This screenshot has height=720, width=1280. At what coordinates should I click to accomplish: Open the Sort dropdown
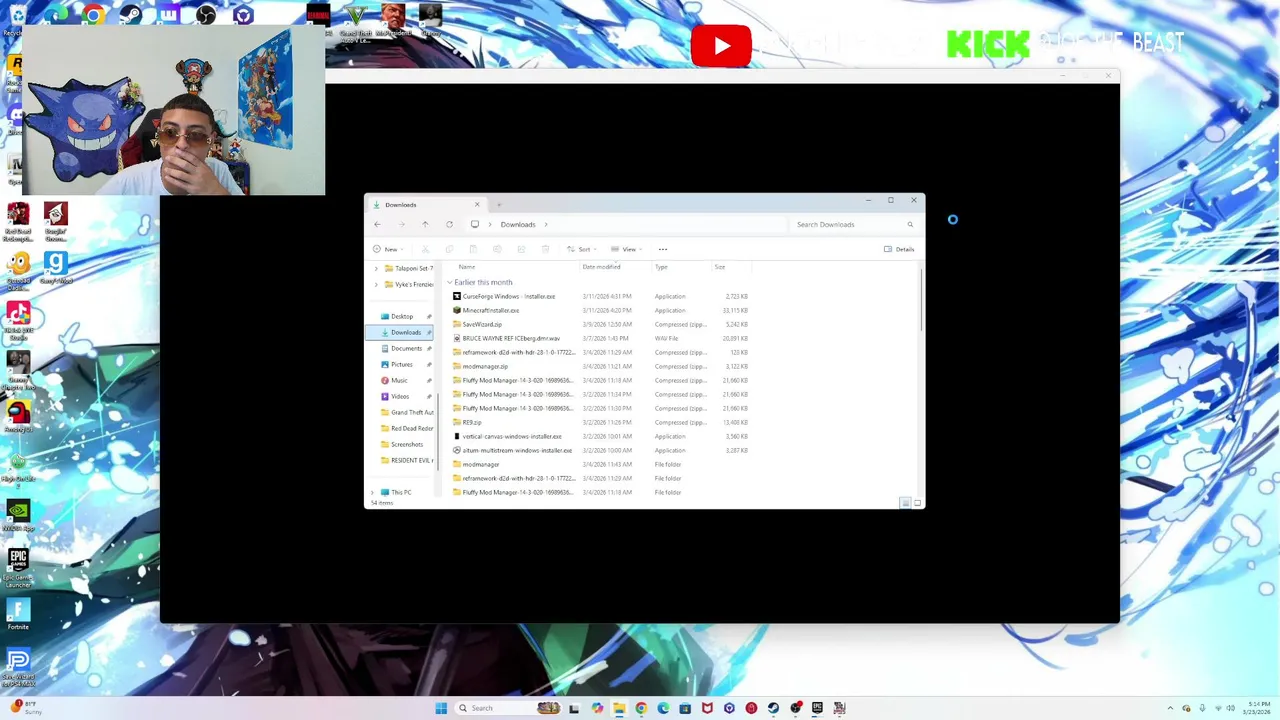582,249
